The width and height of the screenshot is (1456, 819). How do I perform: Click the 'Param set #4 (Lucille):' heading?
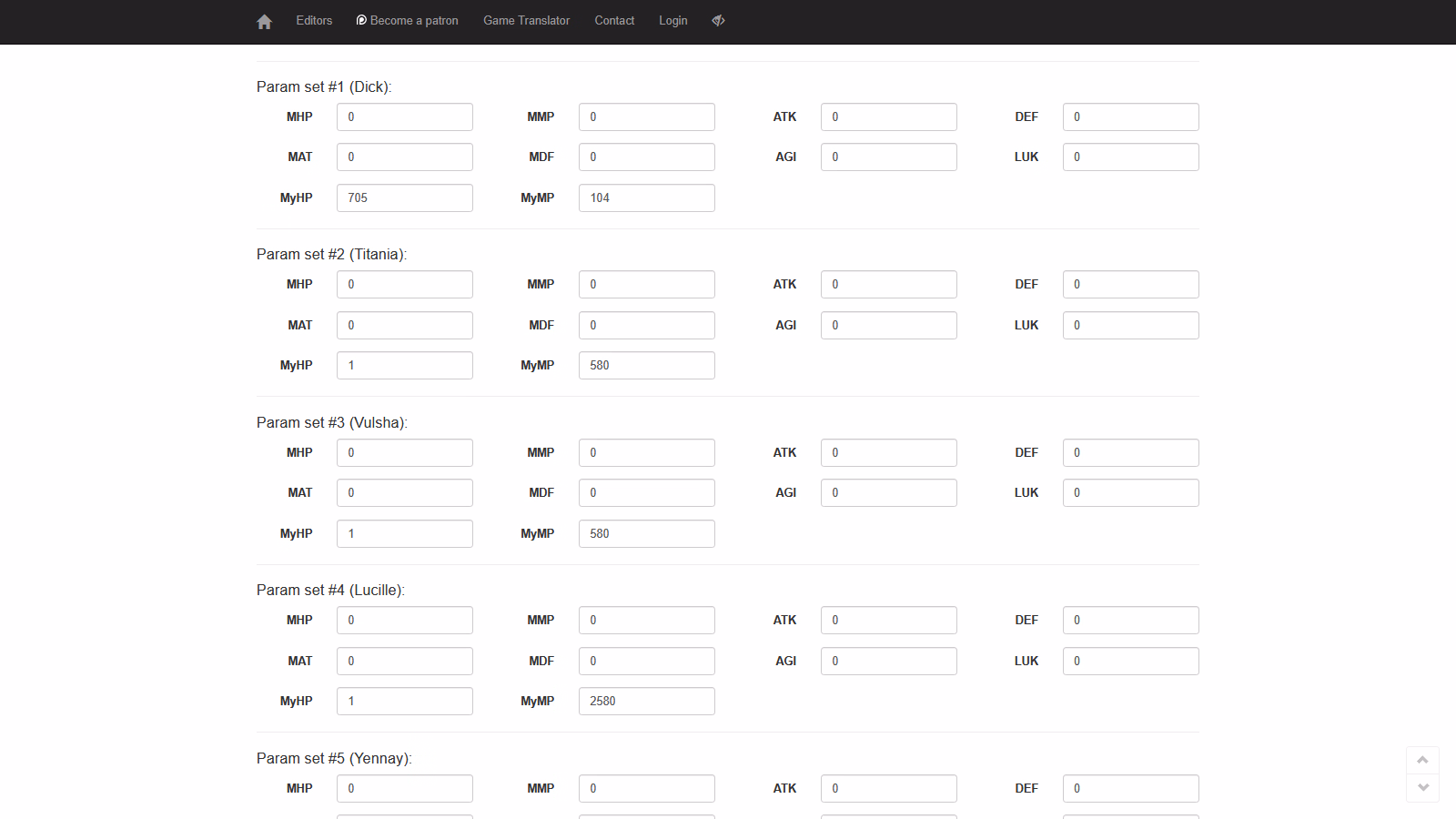click(x=331, y=590)
